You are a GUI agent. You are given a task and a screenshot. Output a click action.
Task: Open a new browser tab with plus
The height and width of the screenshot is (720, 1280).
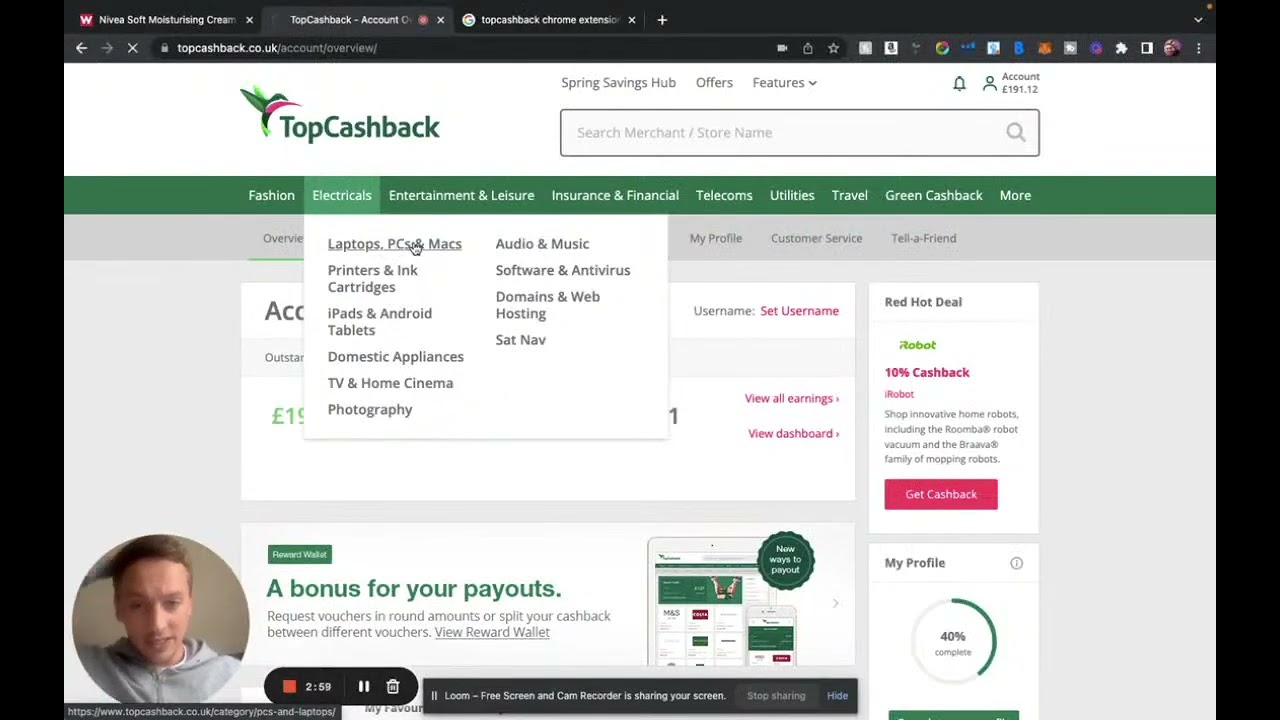click(662, 20)
